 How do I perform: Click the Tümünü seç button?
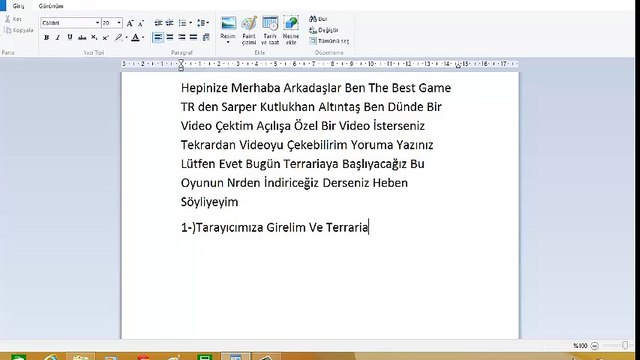(x=329, y=41)
